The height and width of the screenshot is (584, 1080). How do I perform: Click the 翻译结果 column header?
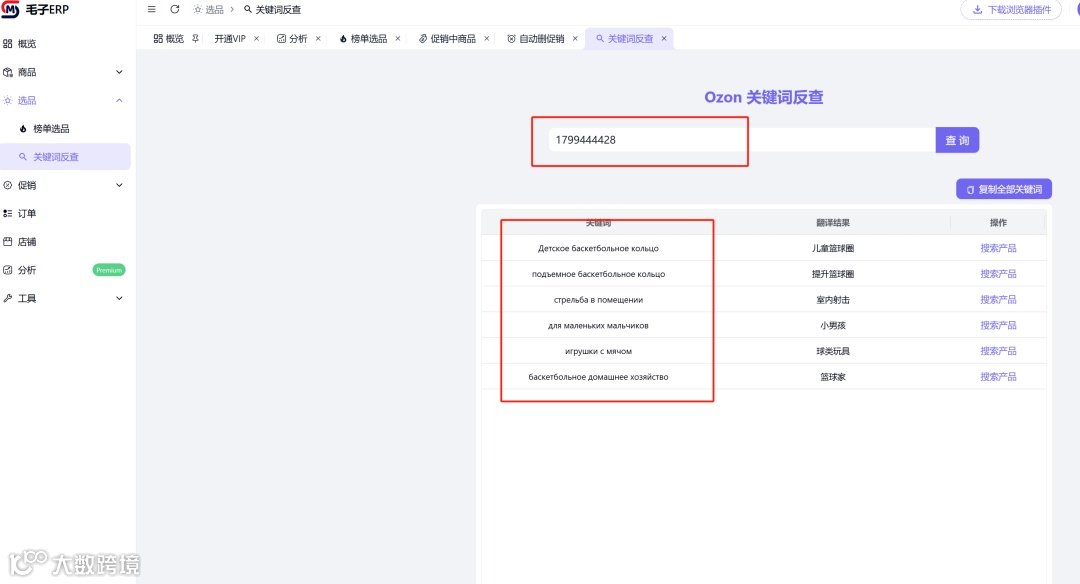(833, 222)
